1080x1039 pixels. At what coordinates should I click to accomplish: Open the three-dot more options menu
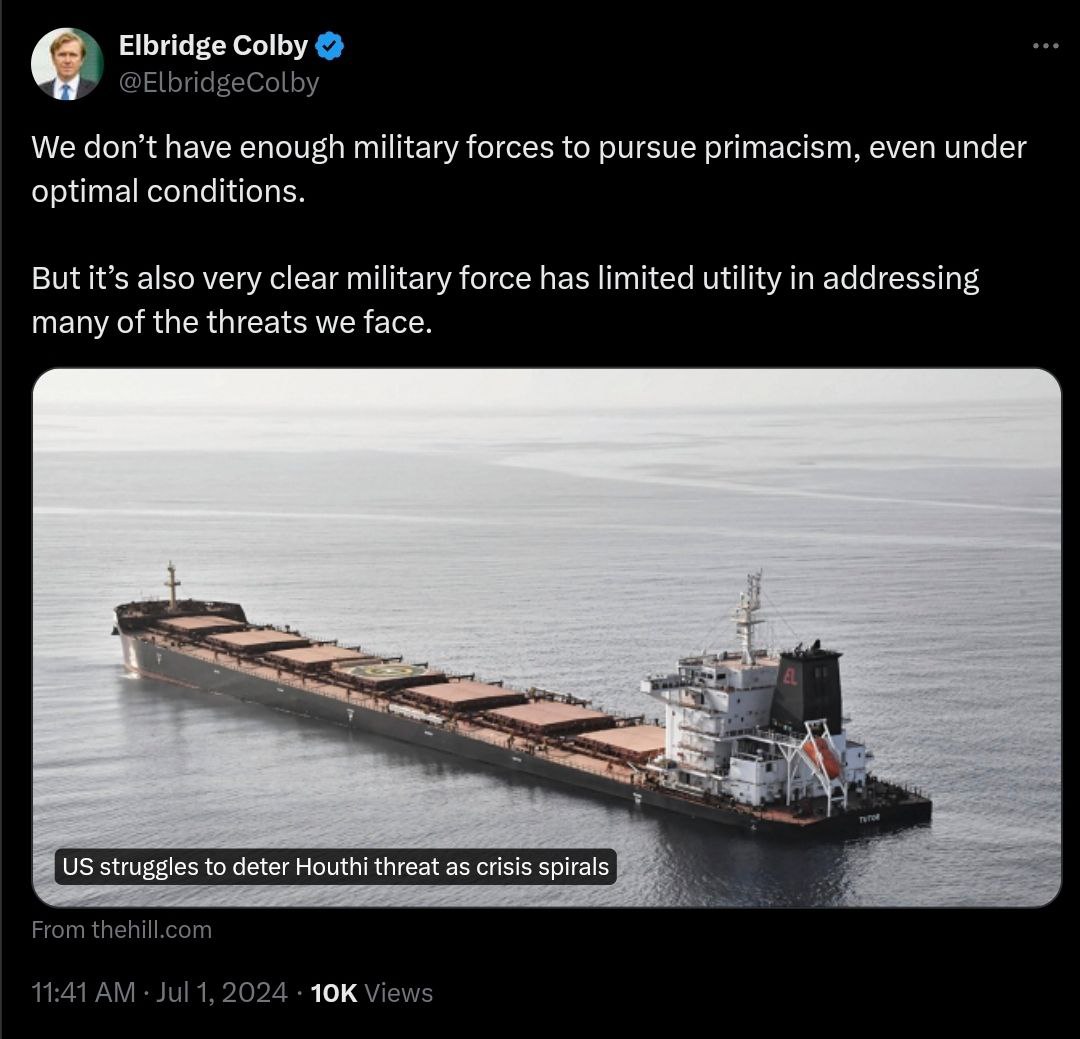click(1044, 46)
